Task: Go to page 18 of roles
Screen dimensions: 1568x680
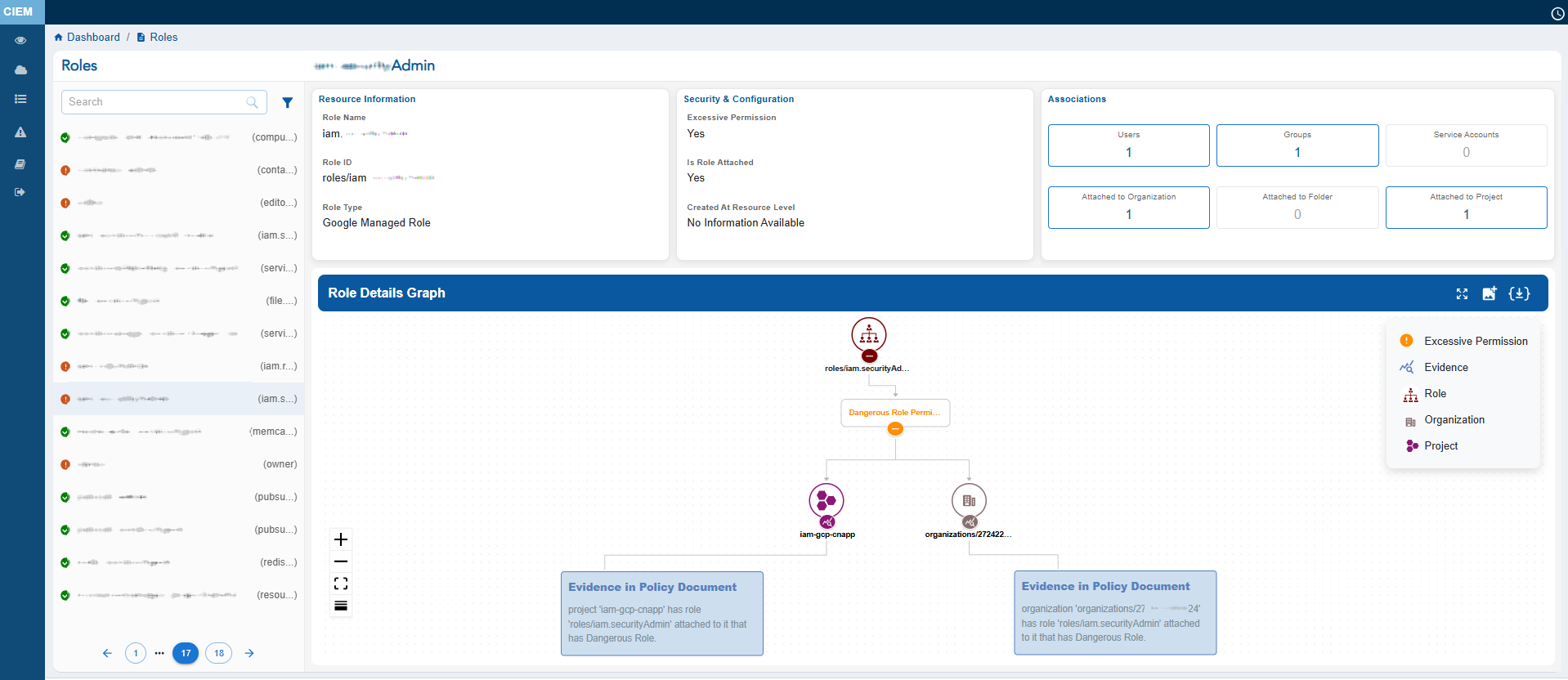Action: tap(218, 653)
